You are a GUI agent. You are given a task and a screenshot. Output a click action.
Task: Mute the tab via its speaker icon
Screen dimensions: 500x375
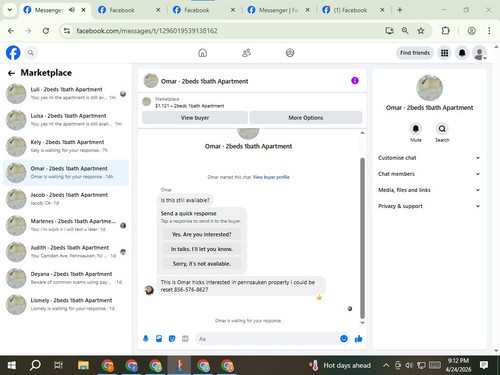72,10
